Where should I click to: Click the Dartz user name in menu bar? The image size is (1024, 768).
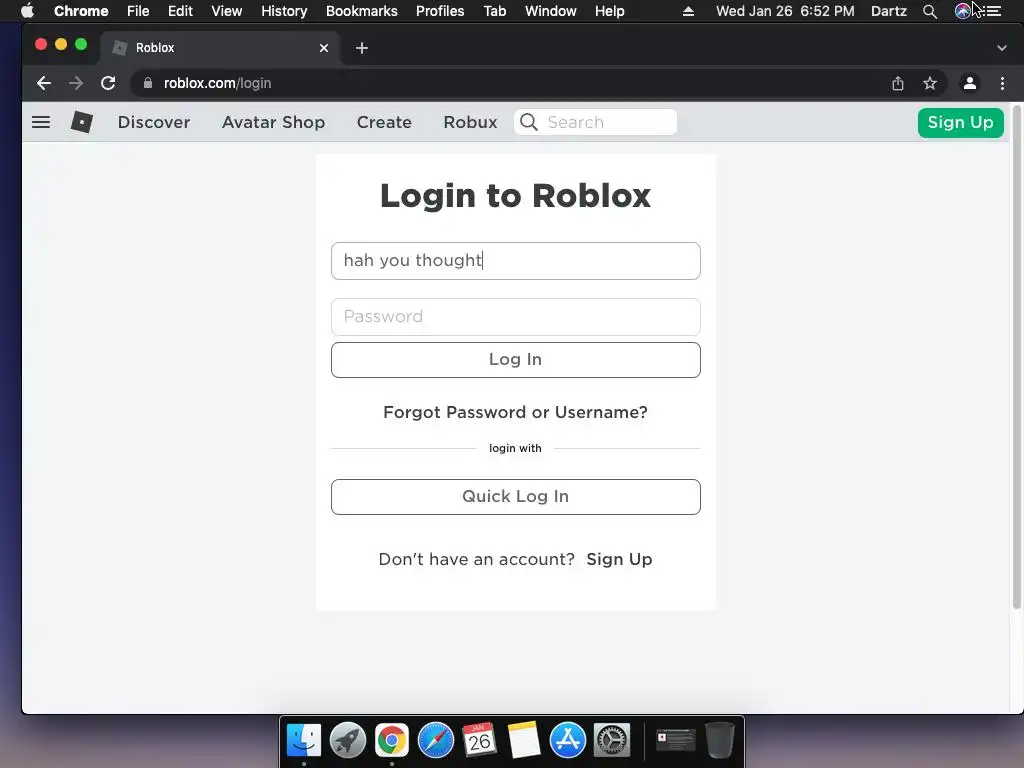[x=889, y=11]
